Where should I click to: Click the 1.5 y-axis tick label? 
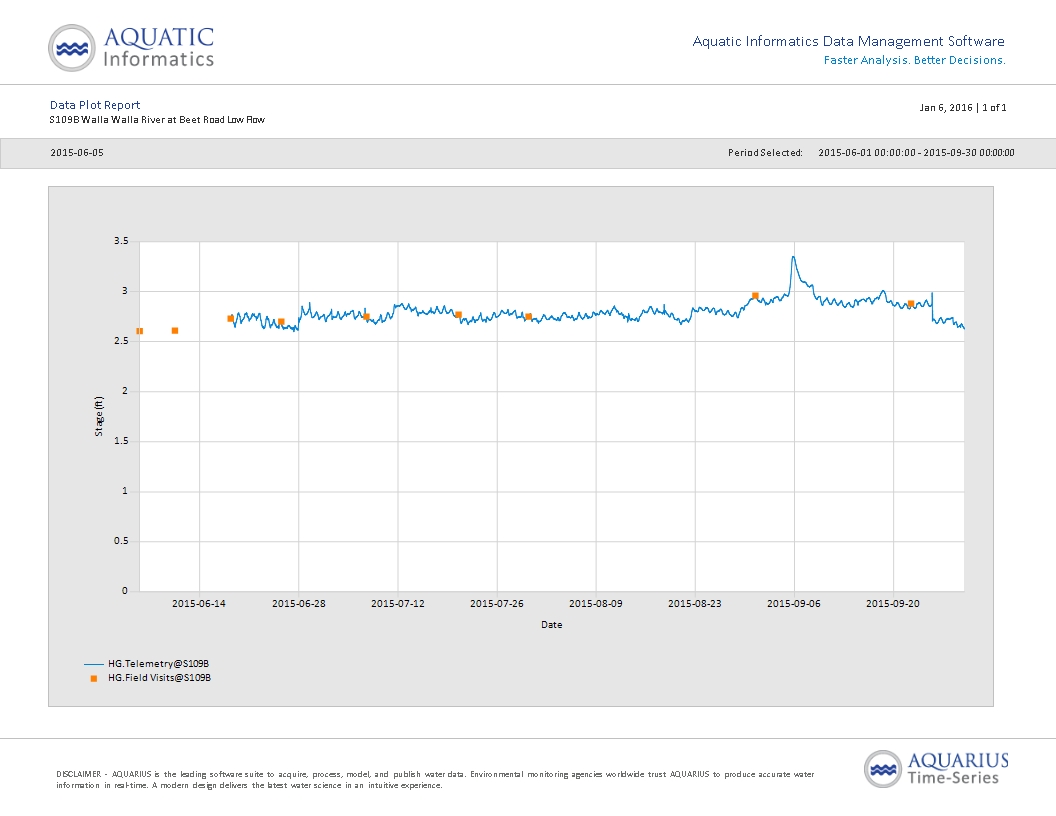point(121,441)
